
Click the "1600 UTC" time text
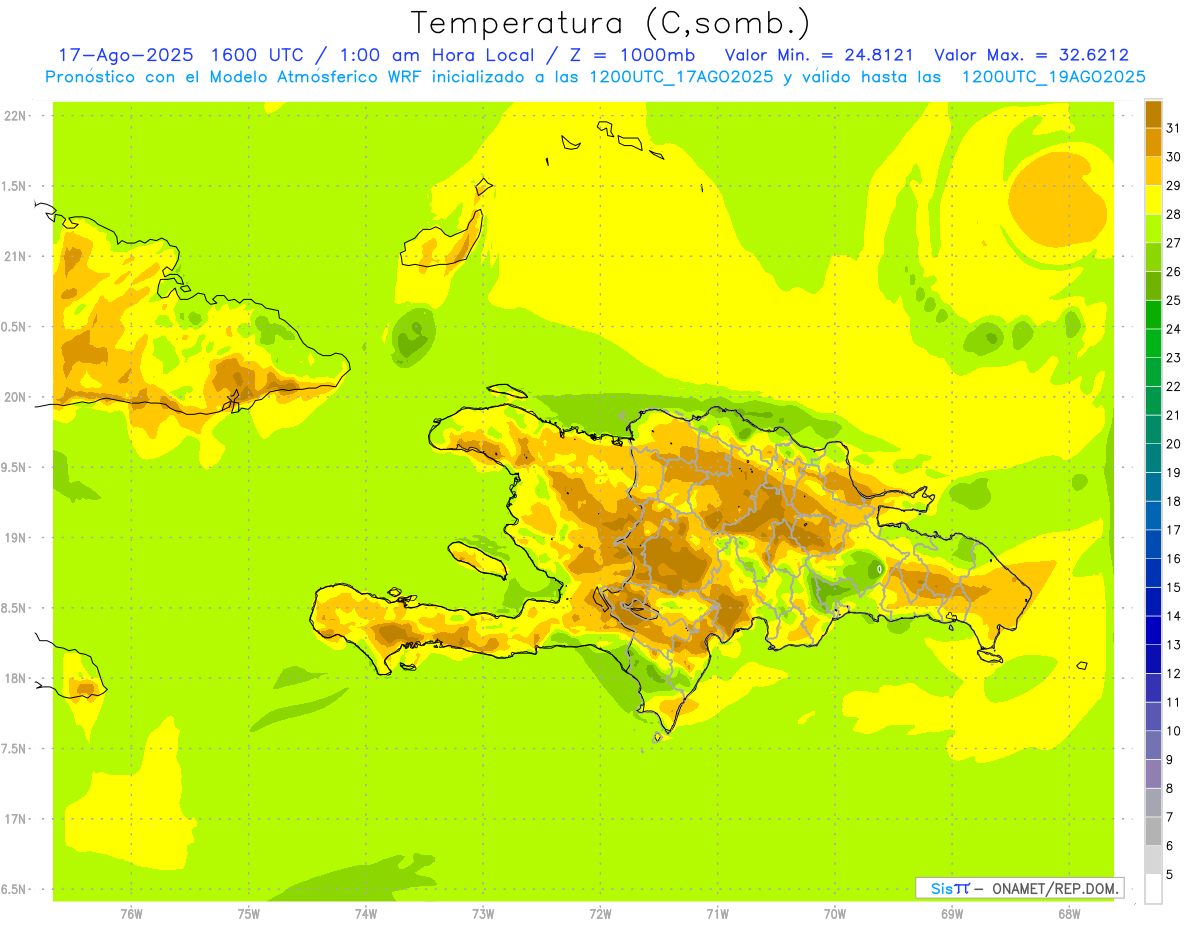click(x=258, y=55)
